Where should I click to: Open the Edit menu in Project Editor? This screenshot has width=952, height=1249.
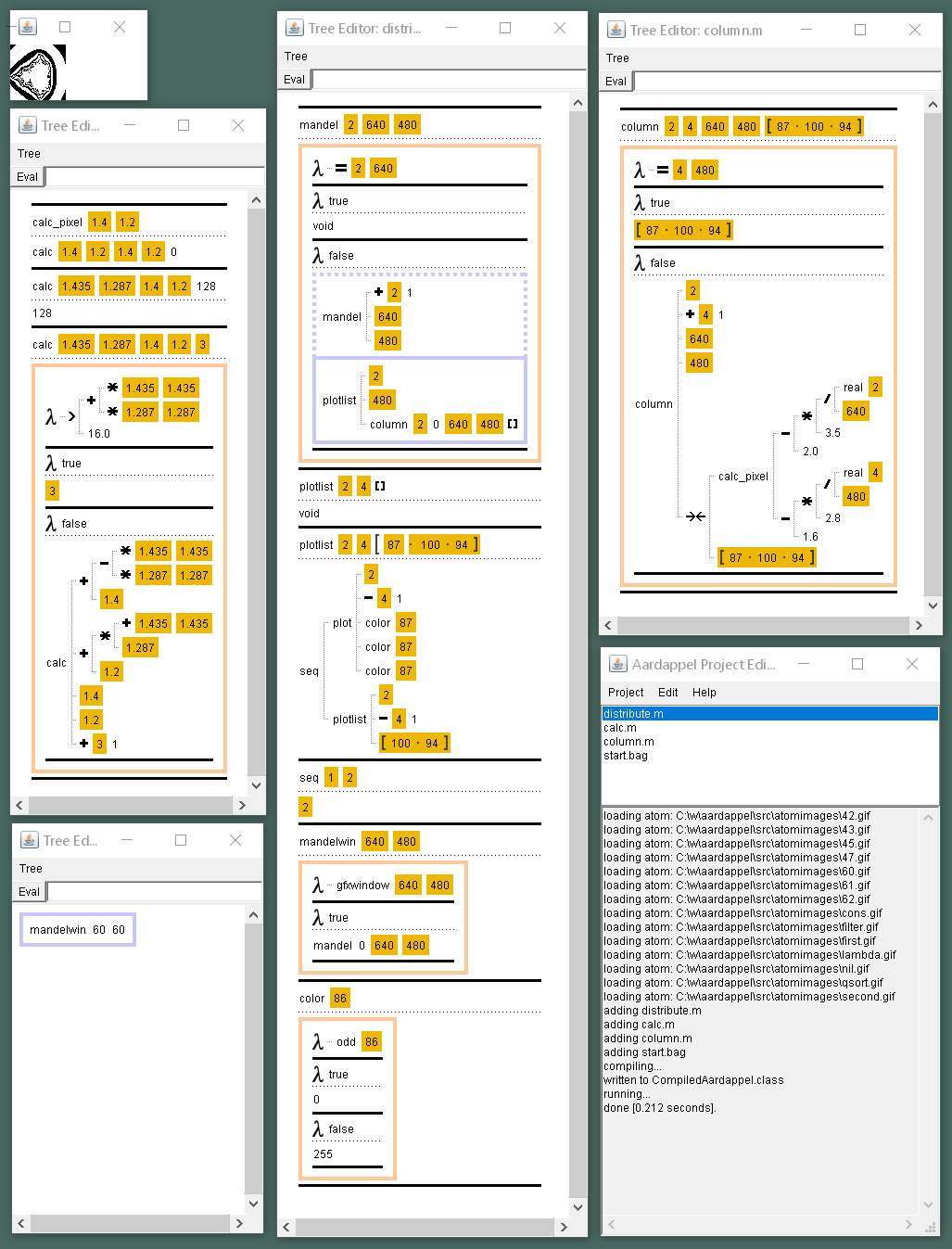coord(667,693)
